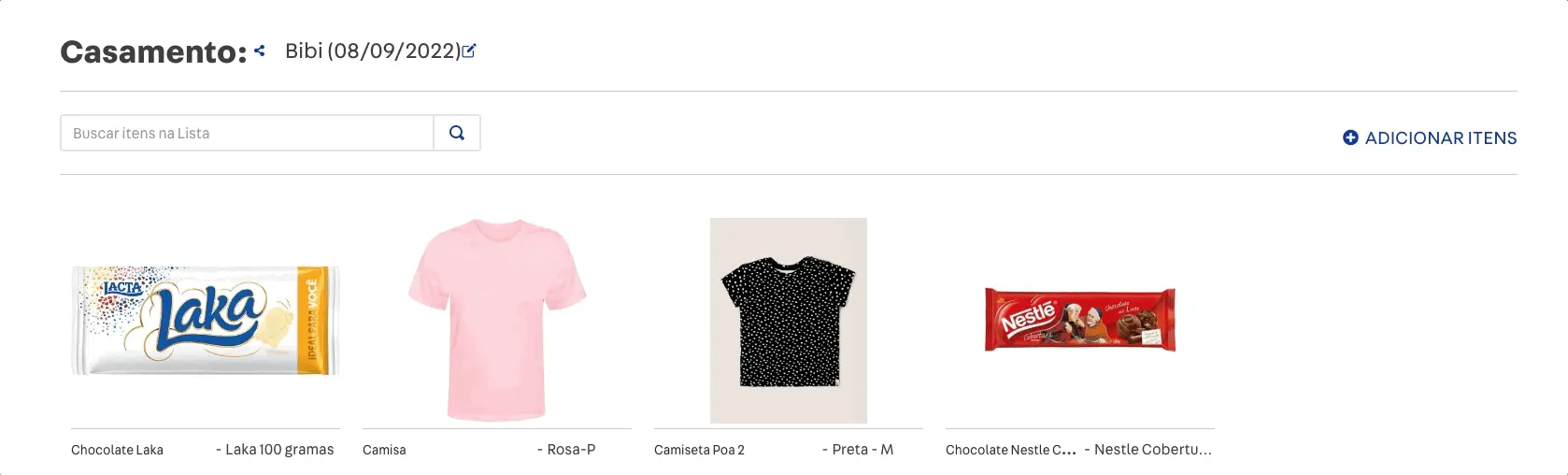Open the 'Camiseta Poa 2' product name
Viewport: 1568px width, 475px height.
tap(699, 450)
